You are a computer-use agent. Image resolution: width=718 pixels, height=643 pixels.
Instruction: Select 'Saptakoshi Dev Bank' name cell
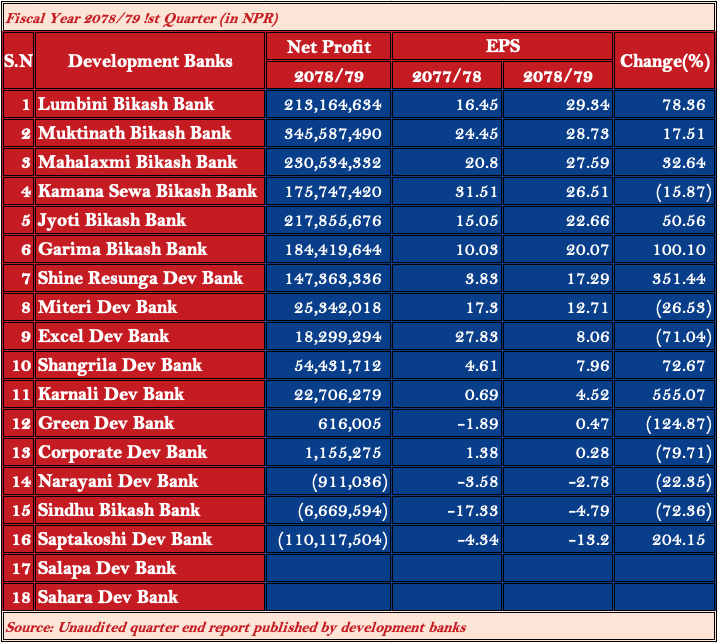pyautogui.click(x=150, y=539)
